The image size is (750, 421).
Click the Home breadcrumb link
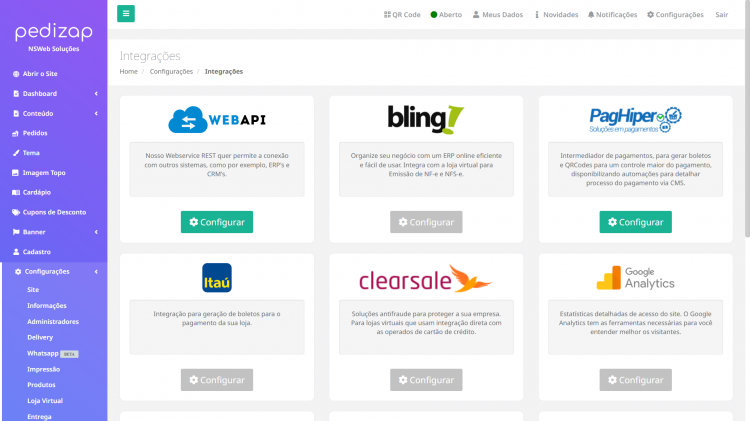point(128,72)
